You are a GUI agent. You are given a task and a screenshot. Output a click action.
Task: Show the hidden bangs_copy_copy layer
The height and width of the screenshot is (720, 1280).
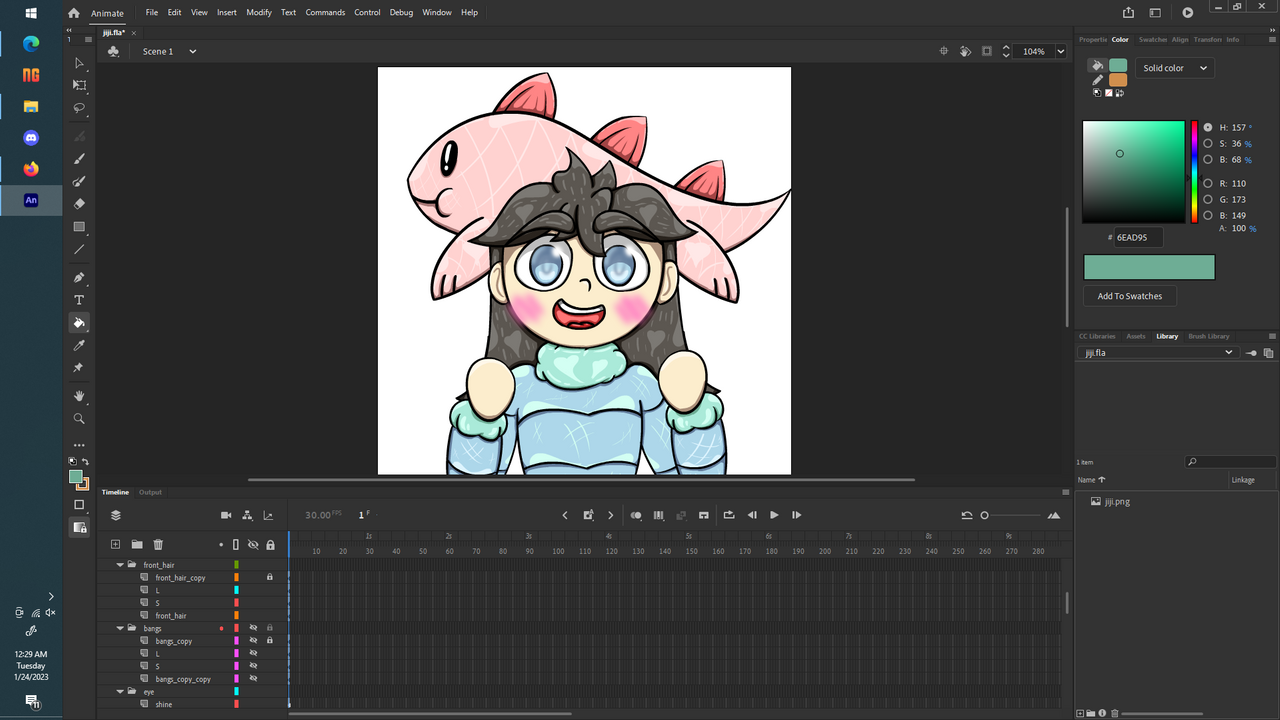click(x=253, y=679)
